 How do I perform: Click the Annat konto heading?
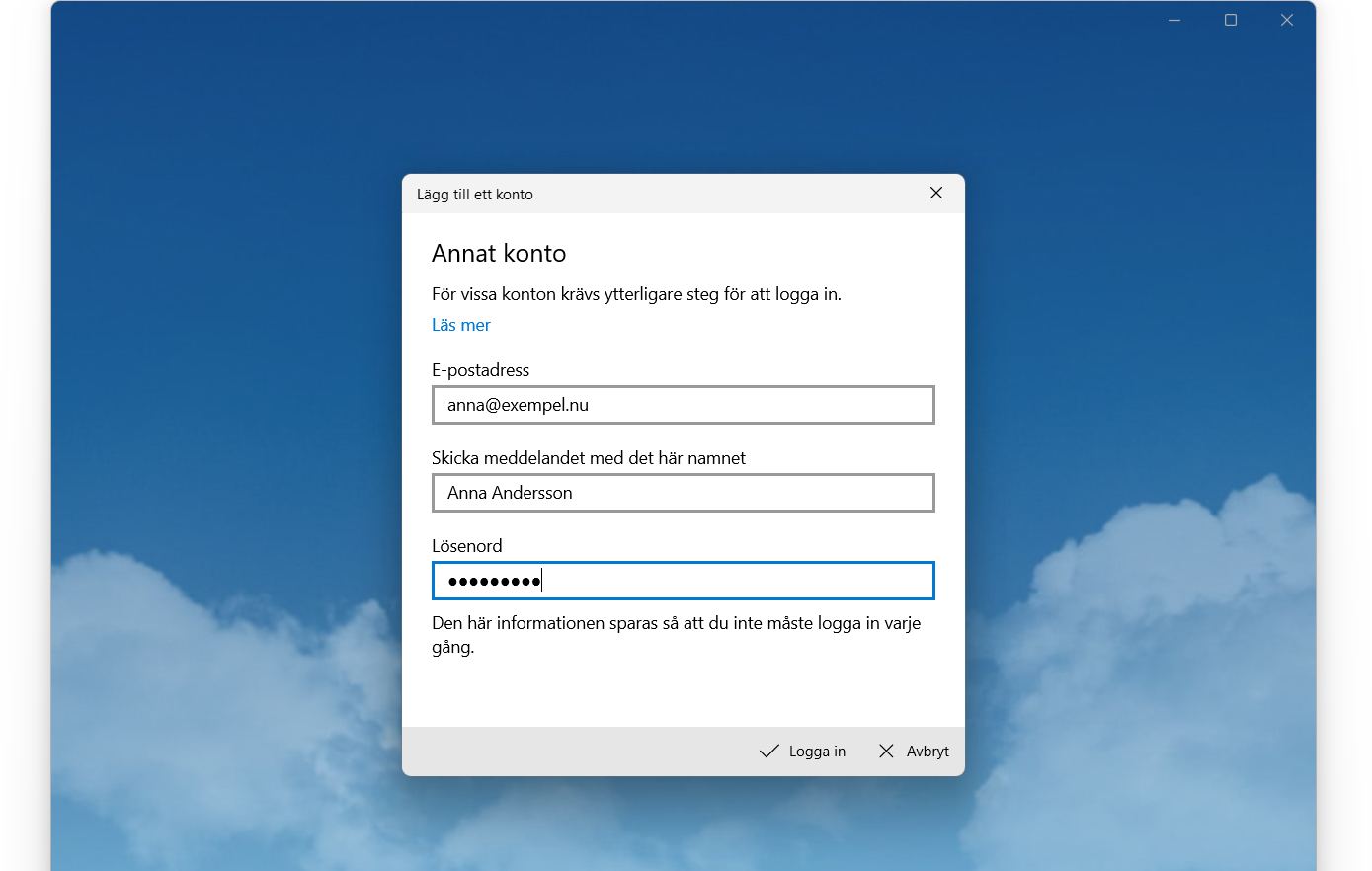point(498,253)
